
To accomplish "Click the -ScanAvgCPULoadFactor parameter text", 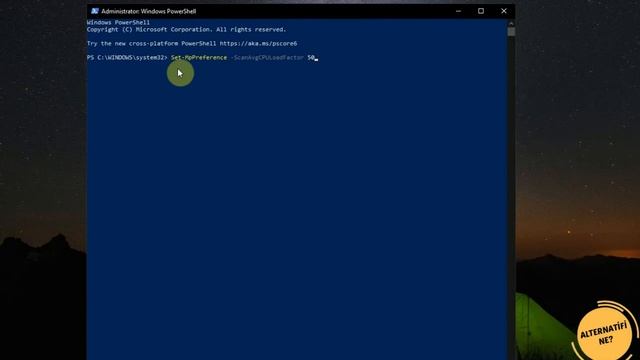I will (267, 58).
